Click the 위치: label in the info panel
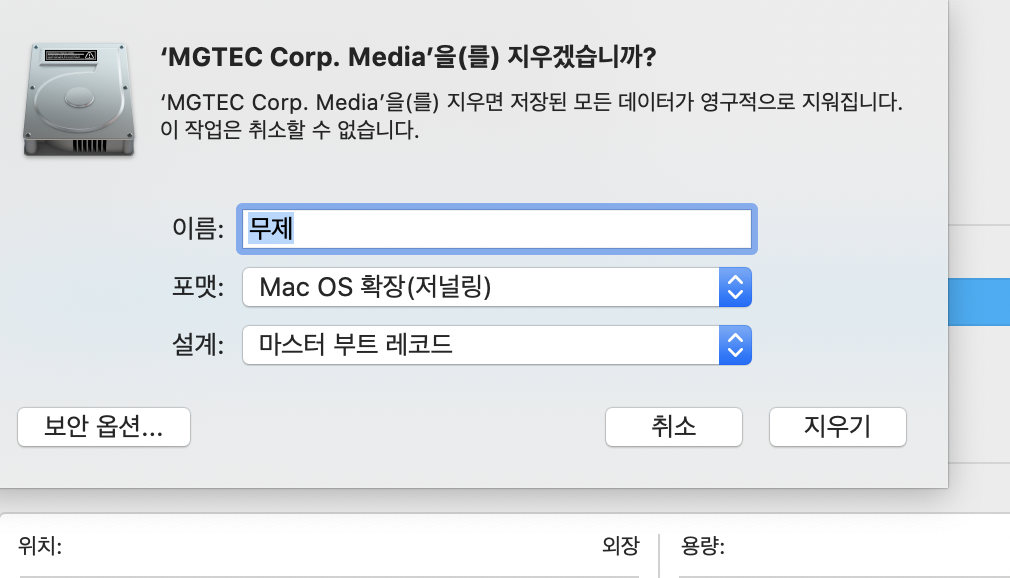The width and height of the screenshot is (1010, 578). (x=40, y=546)
